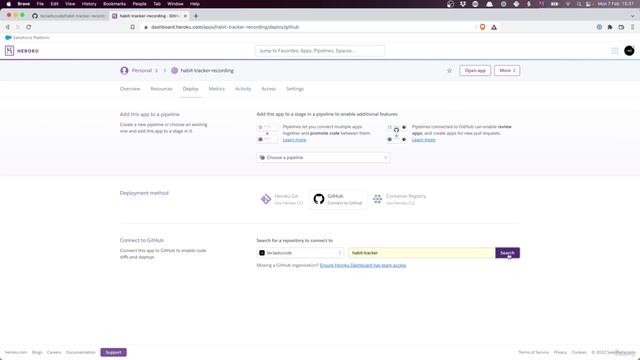Click the Jump to Favorites, Apps search field
This screenshot has height=360, width=640.
(x=320, y=51)
